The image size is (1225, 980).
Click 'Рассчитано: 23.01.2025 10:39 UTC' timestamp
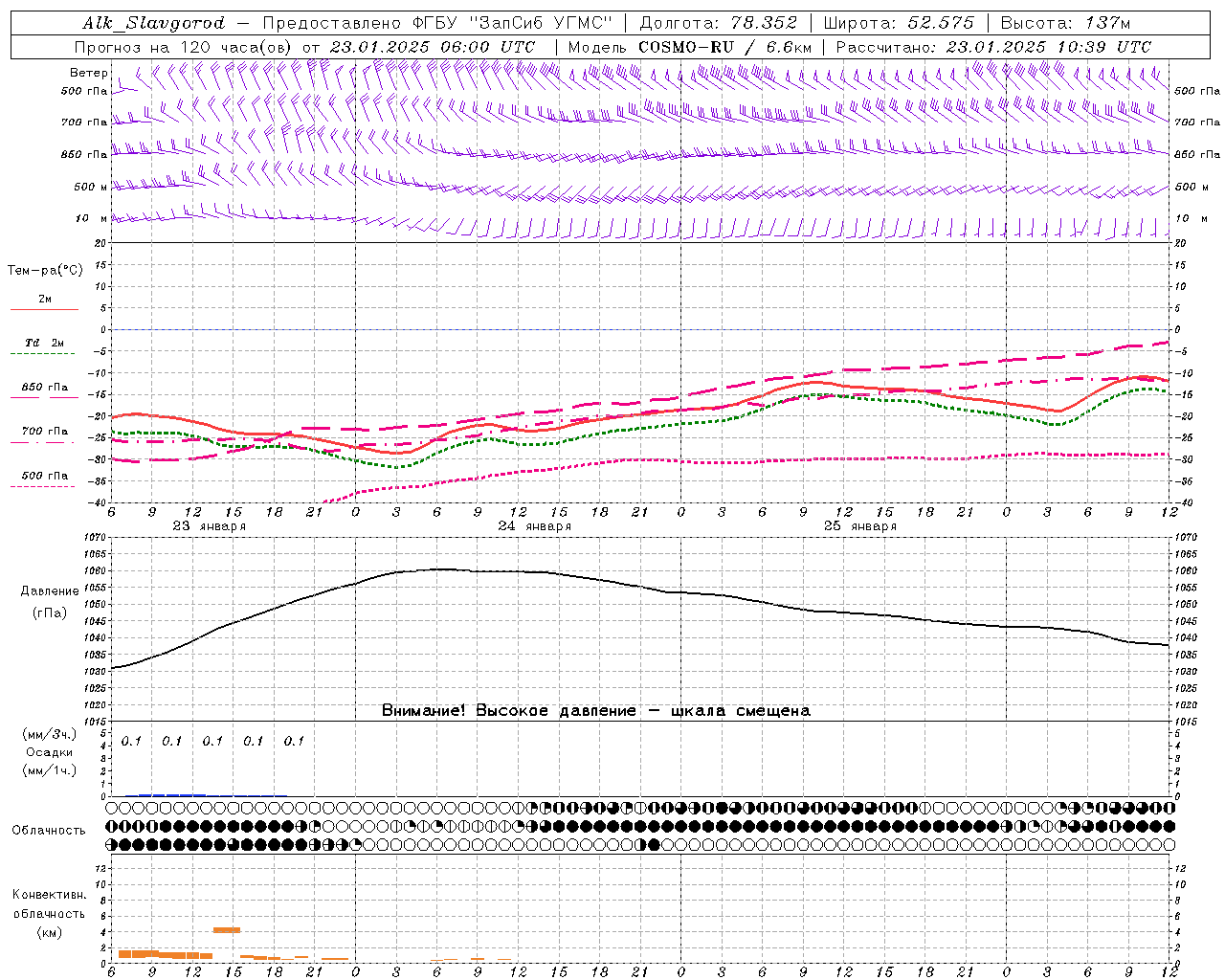993,47
